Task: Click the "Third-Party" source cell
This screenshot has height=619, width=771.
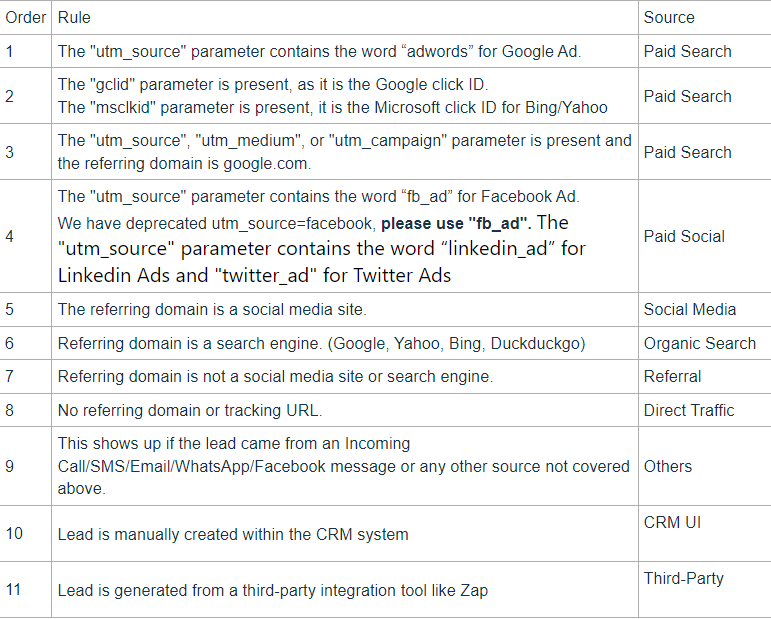Action: 684,578
